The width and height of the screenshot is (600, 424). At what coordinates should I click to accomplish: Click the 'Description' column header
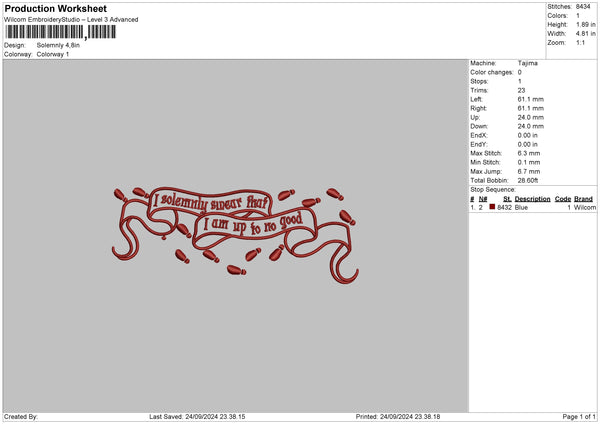pos(532,199)
